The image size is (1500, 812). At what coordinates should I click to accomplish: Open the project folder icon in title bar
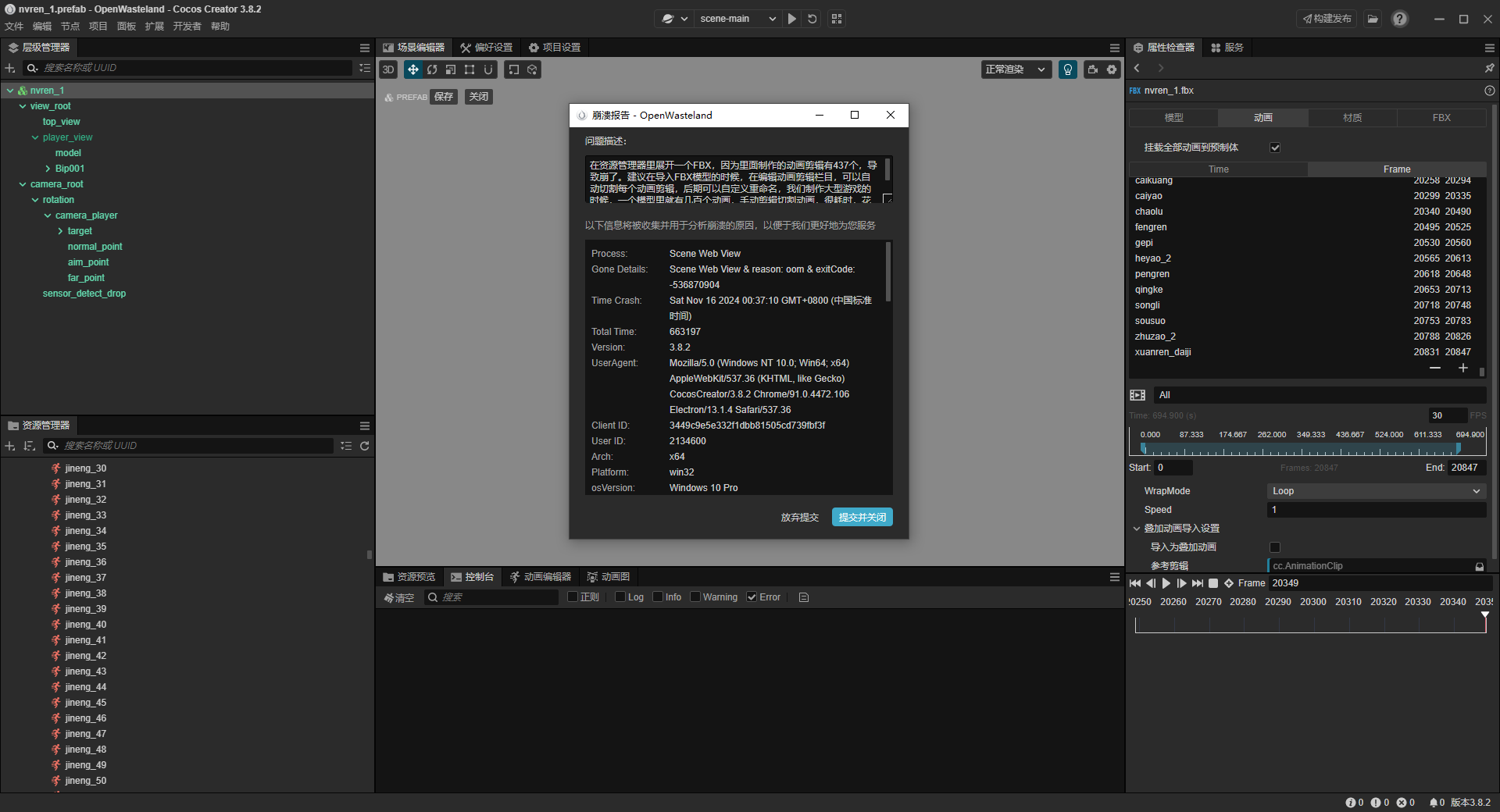(x=1373, y=19)
